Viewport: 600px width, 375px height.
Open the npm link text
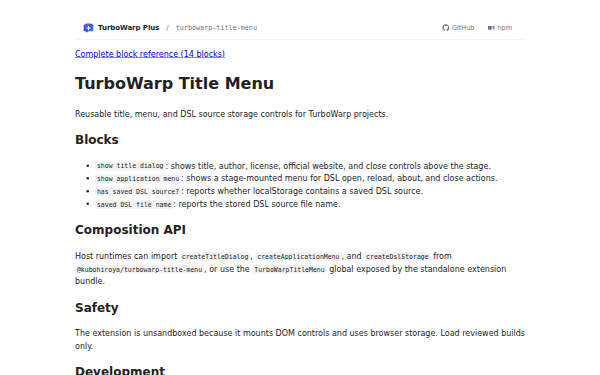point(504,28)
